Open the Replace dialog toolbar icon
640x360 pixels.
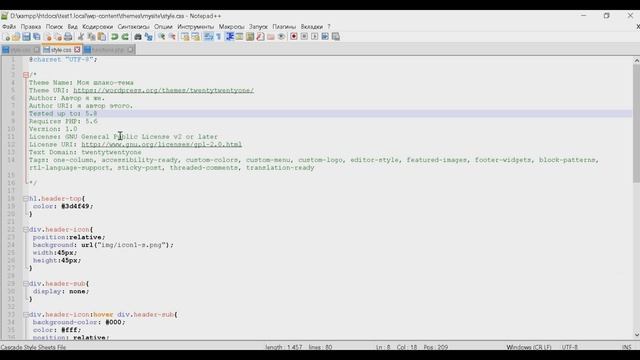149,37
